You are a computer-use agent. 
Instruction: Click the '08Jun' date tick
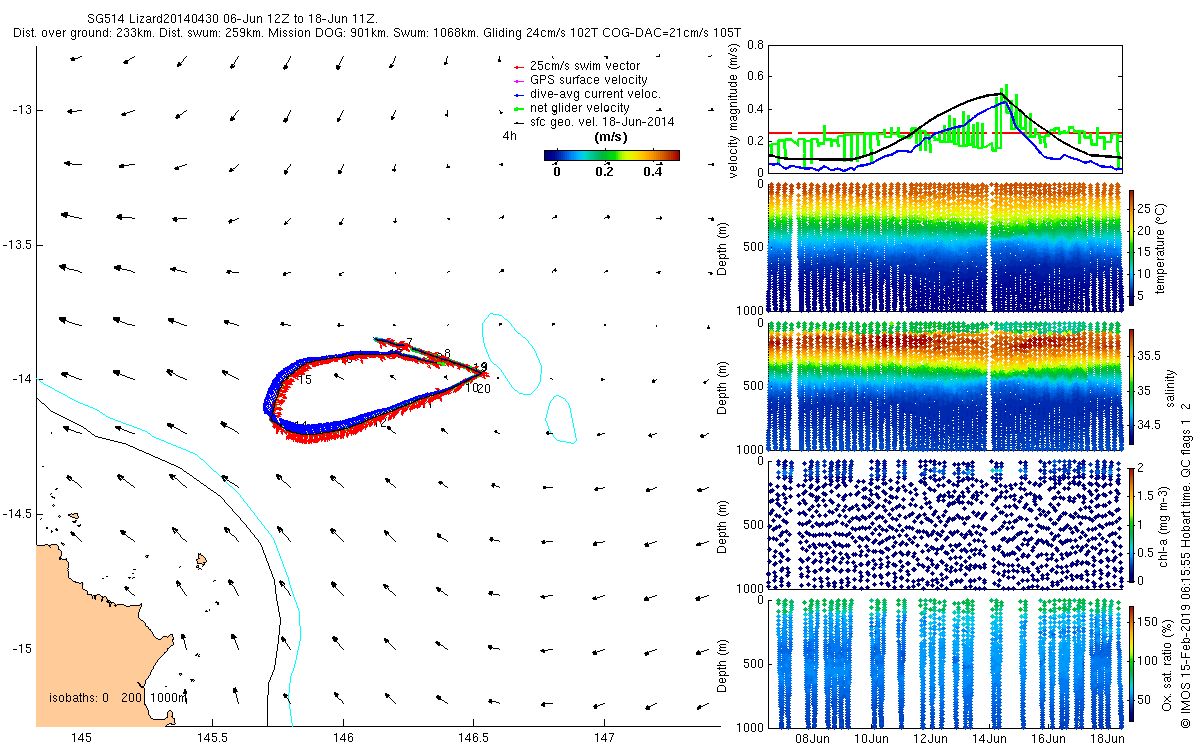pos(812,740)
